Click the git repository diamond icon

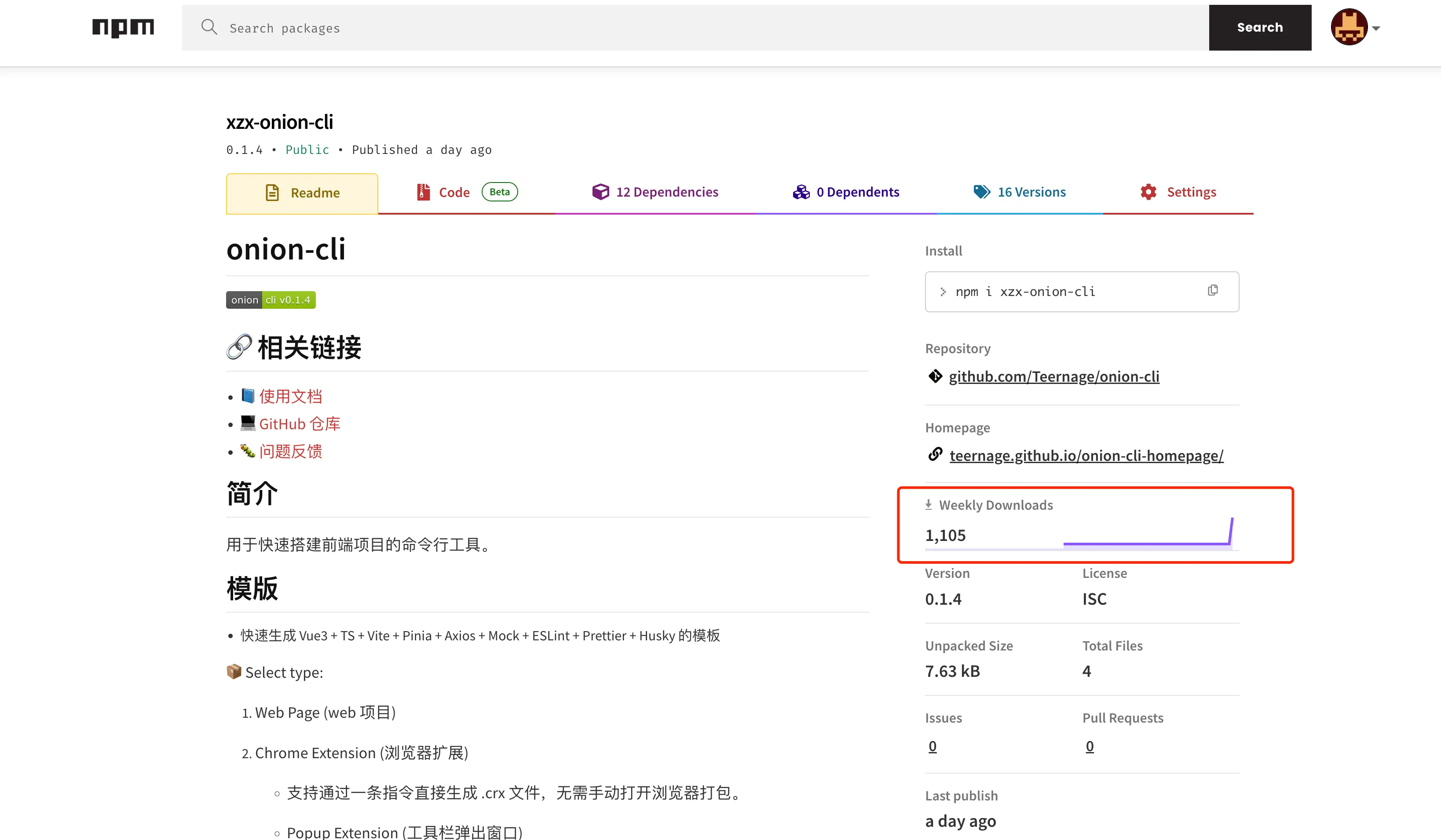tap(935, 376)
